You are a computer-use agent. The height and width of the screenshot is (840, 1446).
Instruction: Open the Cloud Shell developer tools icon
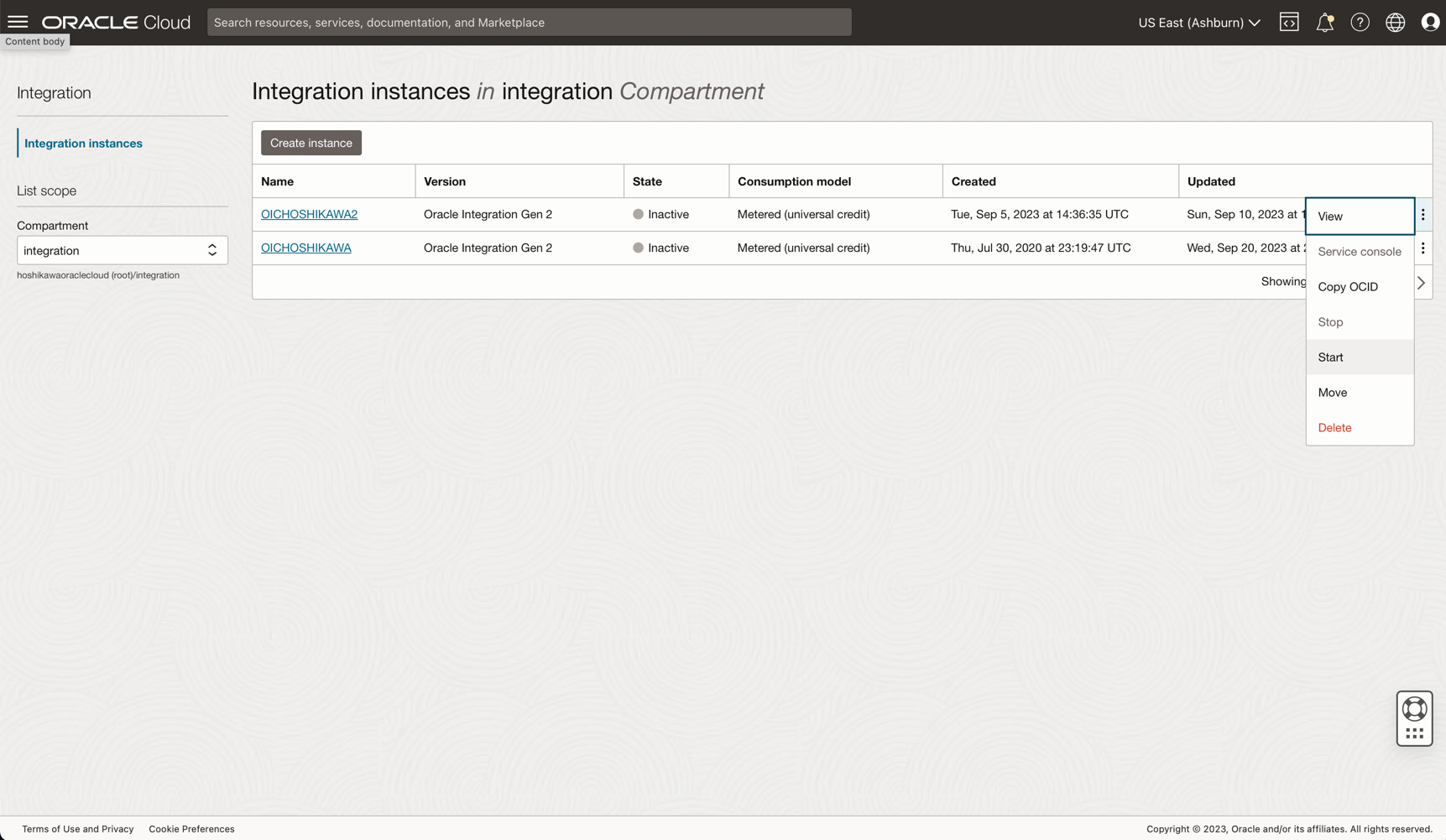(x=1289, y=22)
